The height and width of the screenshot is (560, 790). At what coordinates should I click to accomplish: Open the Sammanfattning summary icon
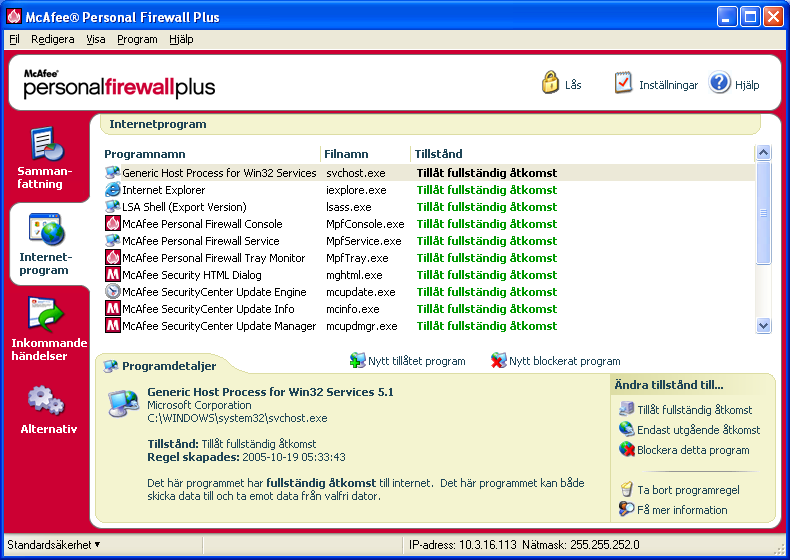(47, 145)
